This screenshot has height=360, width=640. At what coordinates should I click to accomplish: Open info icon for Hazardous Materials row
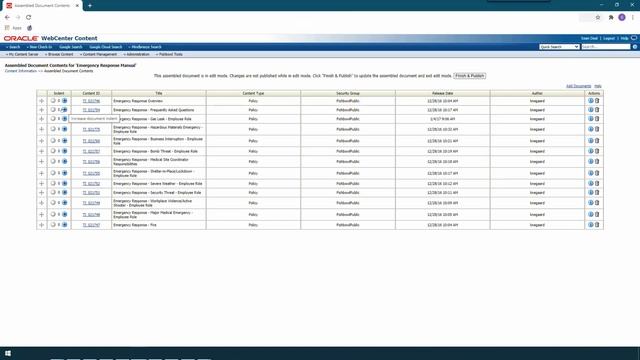click(x=591, y=129)
